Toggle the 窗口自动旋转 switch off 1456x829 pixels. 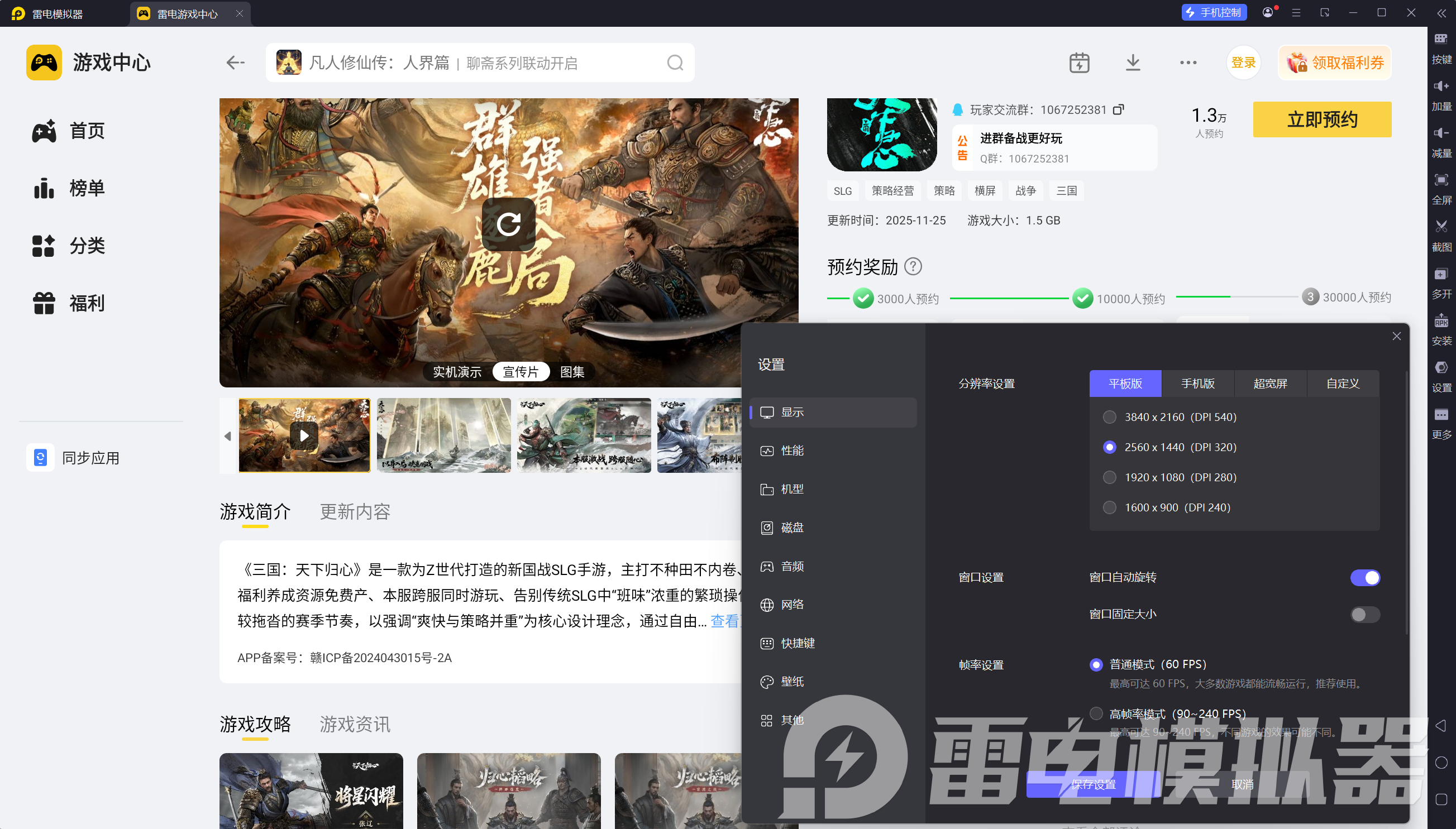(x=1364, y=577)
